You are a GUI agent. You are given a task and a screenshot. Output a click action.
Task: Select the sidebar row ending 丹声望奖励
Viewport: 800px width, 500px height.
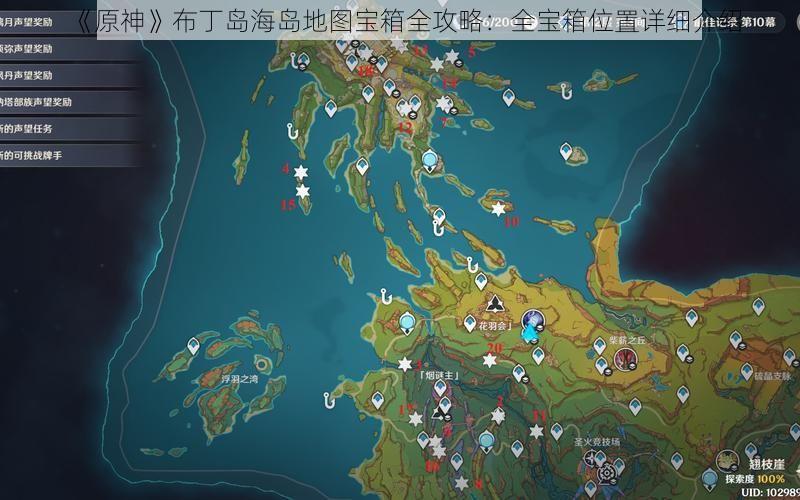[69, 76]
